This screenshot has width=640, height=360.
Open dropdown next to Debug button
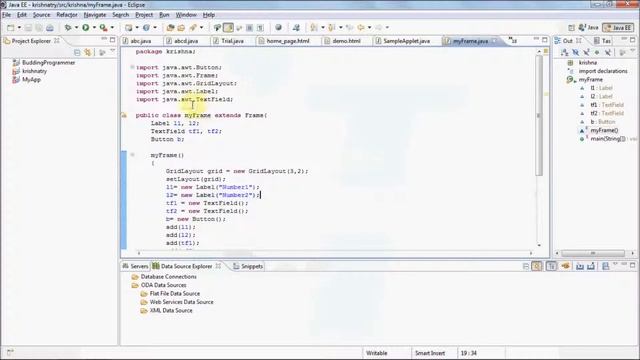(x=76, y=28)
